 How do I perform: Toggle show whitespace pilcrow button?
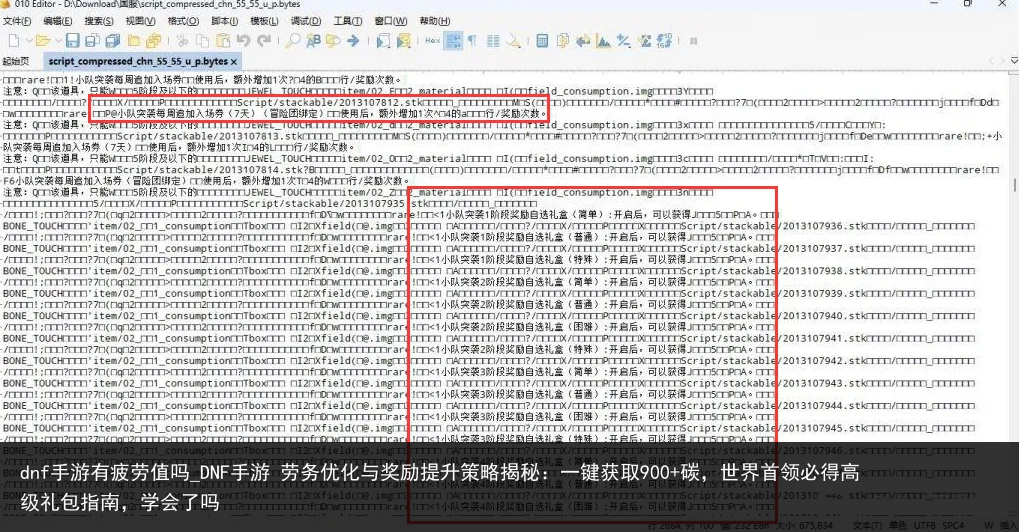pos(472,41)
